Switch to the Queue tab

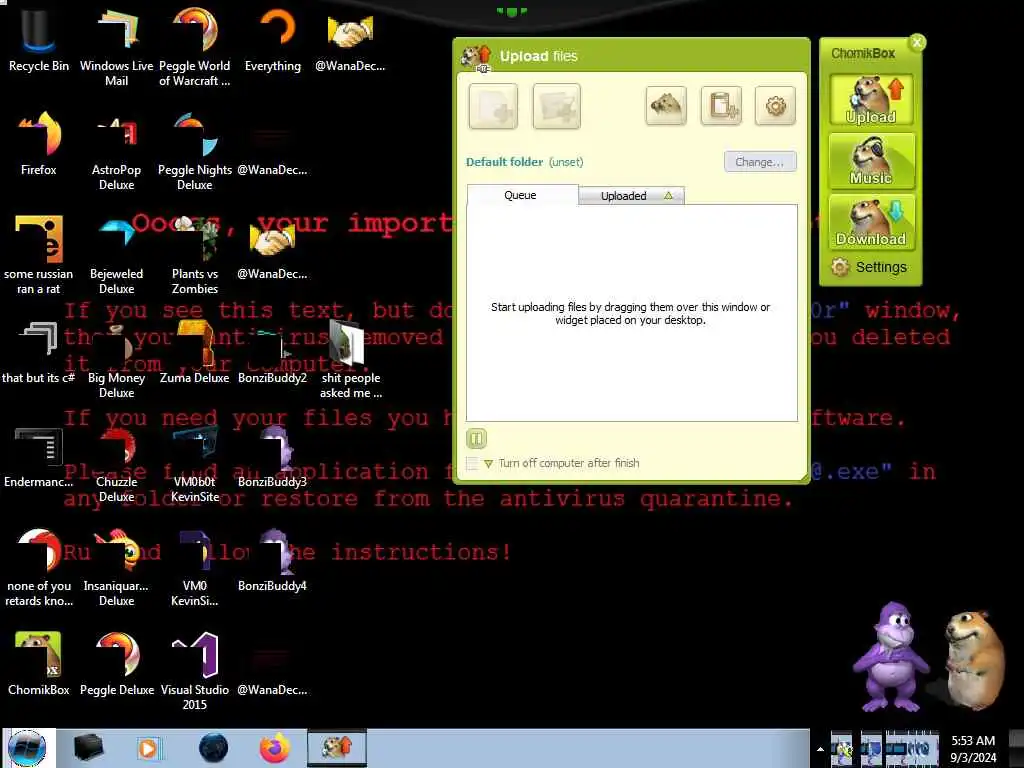[521, 195]
